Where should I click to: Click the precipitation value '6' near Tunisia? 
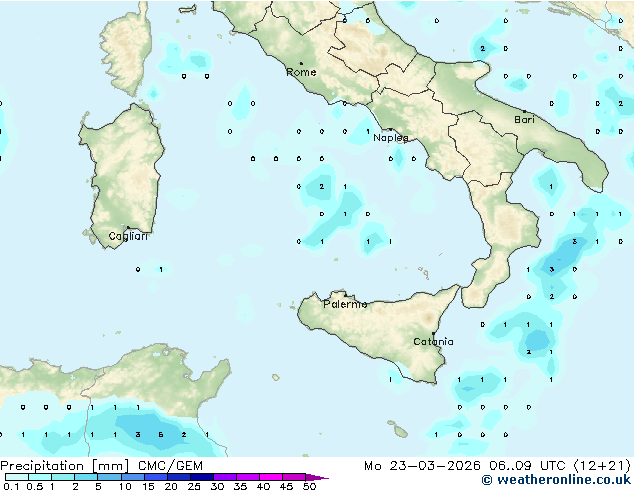coord(161,435)
